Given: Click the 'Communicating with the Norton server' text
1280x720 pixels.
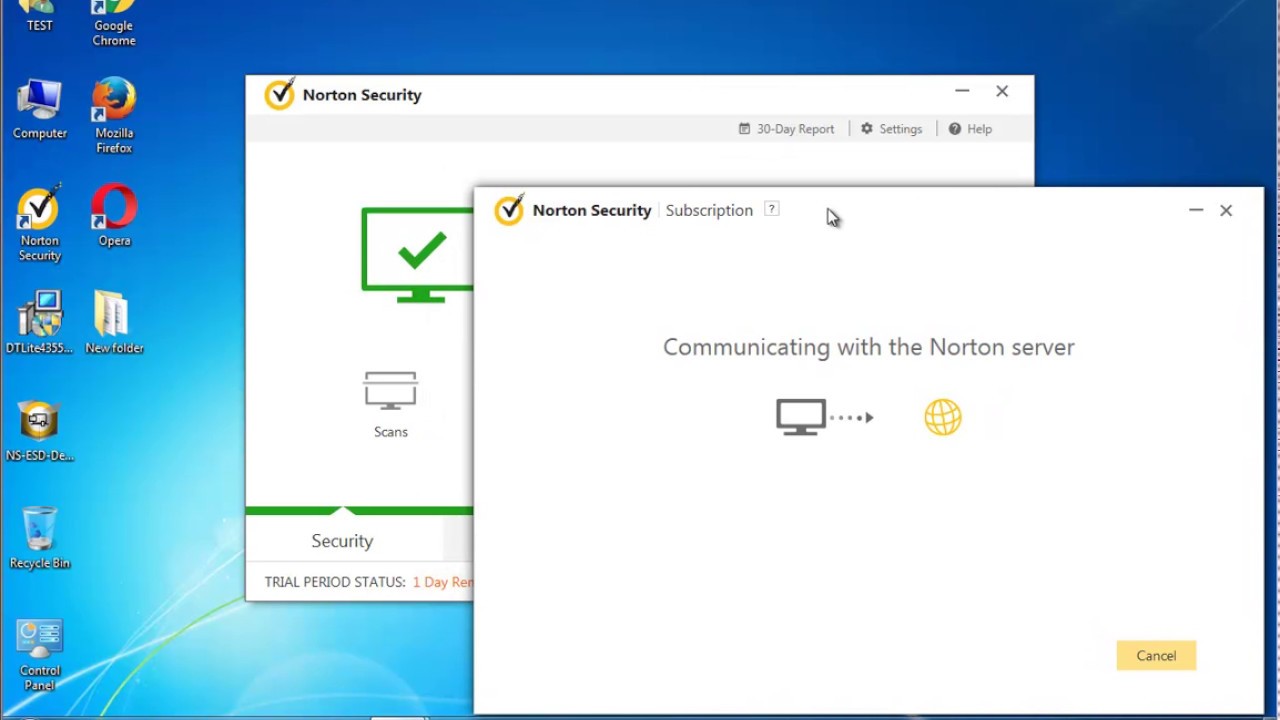Looking at the screenshot, I should [x=868, y=347].
